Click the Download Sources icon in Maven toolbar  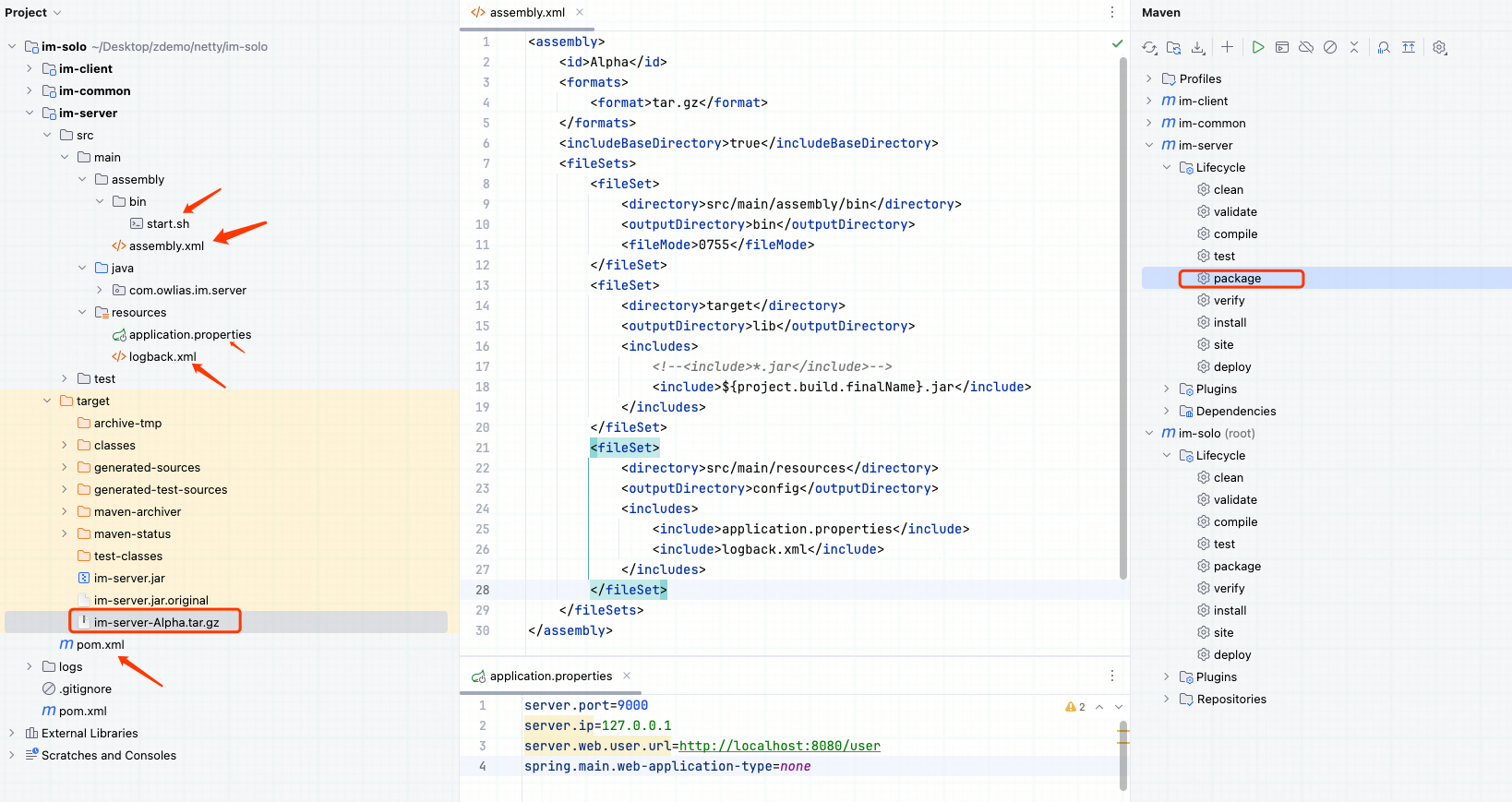(1198, 48)
